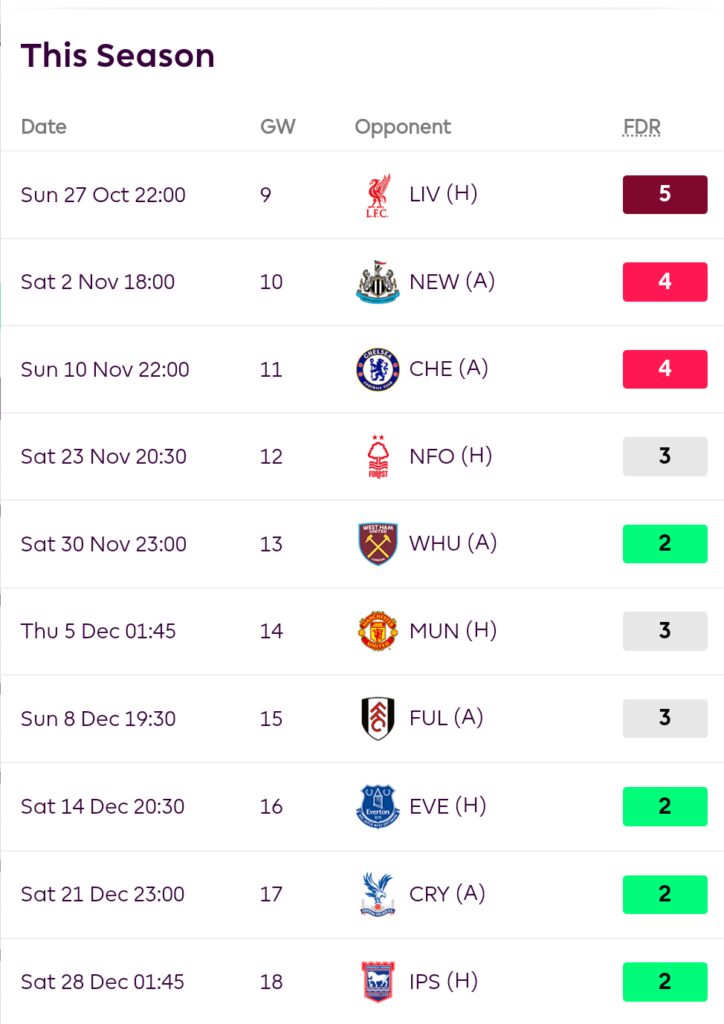Select the Chelsea club badge
Viewport: 724px width, 1024px height.
click(378, 370)
